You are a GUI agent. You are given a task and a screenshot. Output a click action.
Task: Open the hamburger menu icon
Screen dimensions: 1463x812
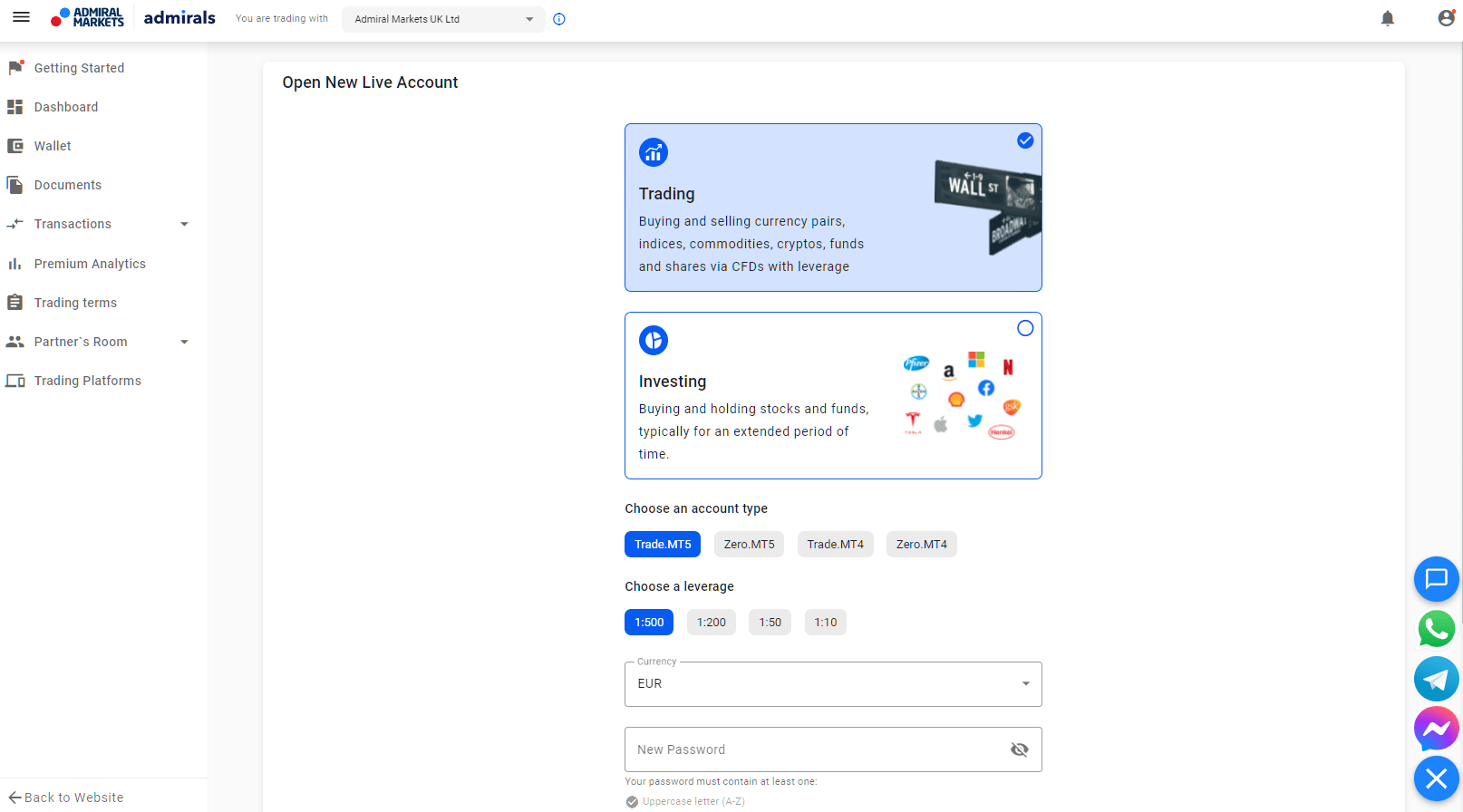(x=21, y=17)
